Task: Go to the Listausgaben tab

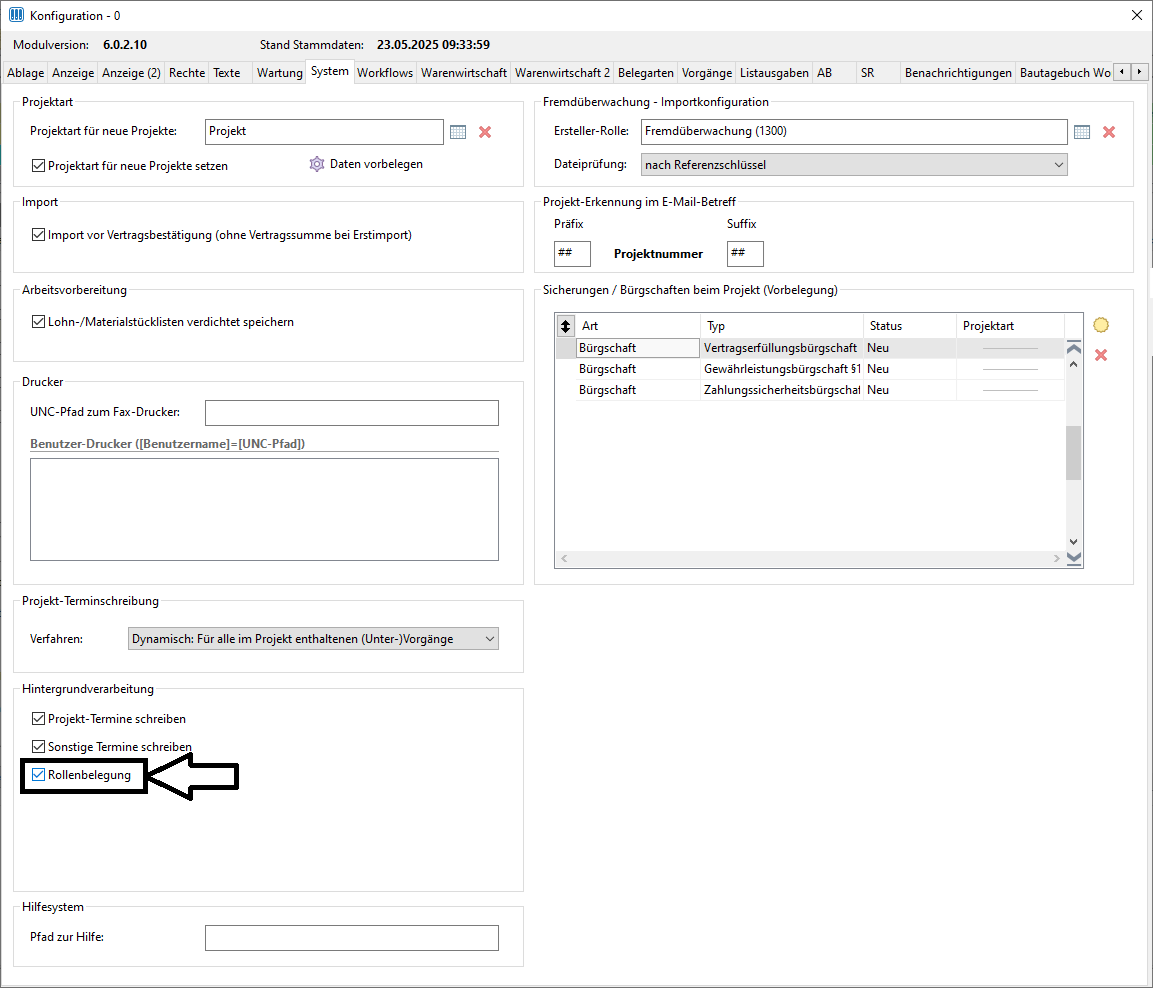Action: coord(774,73)
